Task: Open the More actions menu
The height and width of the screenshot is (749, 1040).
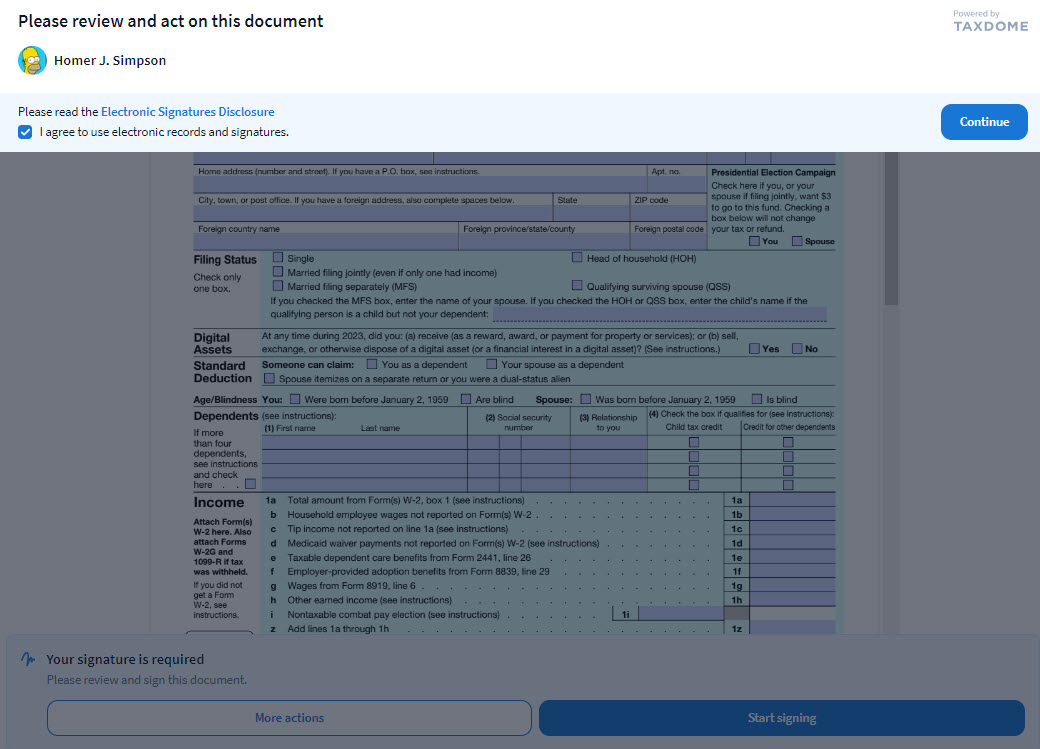Action: point(289,718)
